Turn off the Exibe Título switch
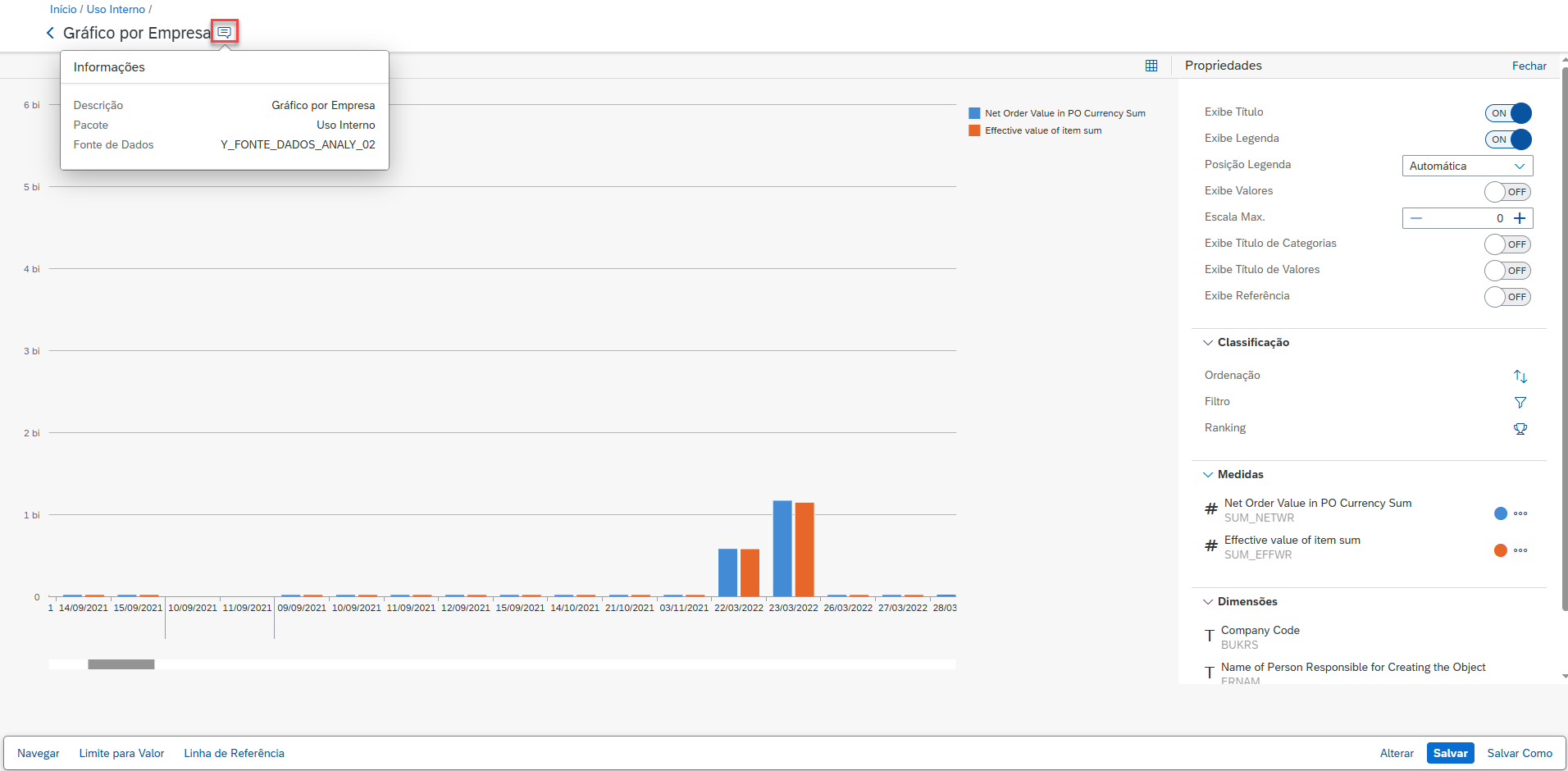 pyautogui.click(x=1507, y=113)
